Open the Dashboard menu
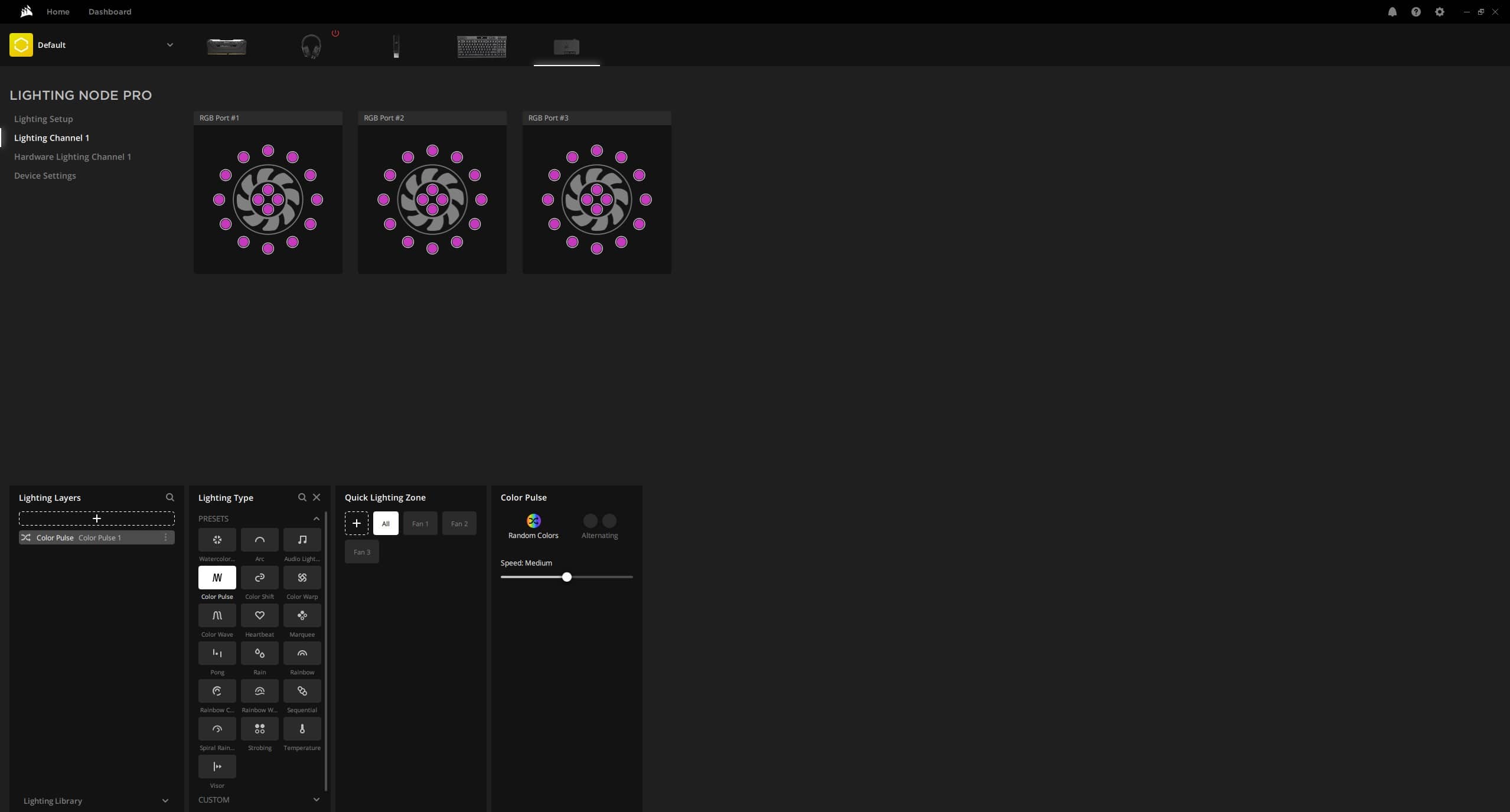The height and width of the screenshot is (812, 1510). [110, 12]
